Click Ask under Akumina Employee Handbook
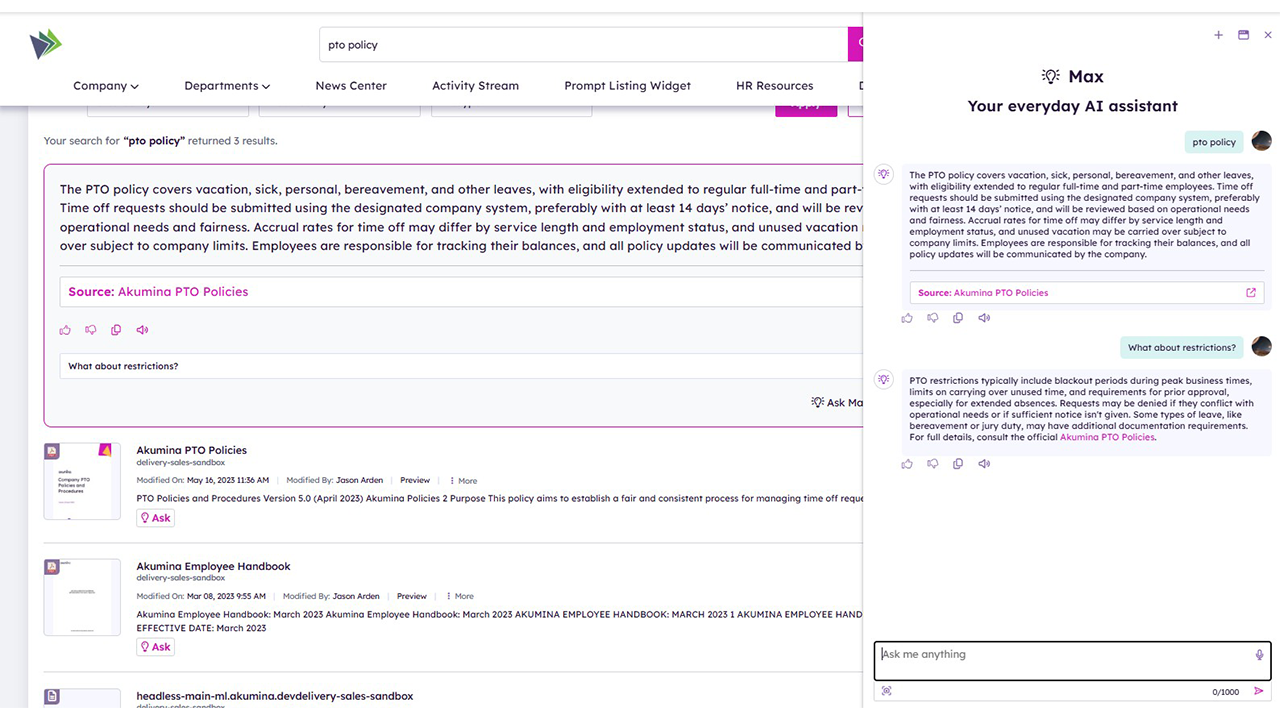This screenshot has width=1280, height=720. click(x=155, y=647)
